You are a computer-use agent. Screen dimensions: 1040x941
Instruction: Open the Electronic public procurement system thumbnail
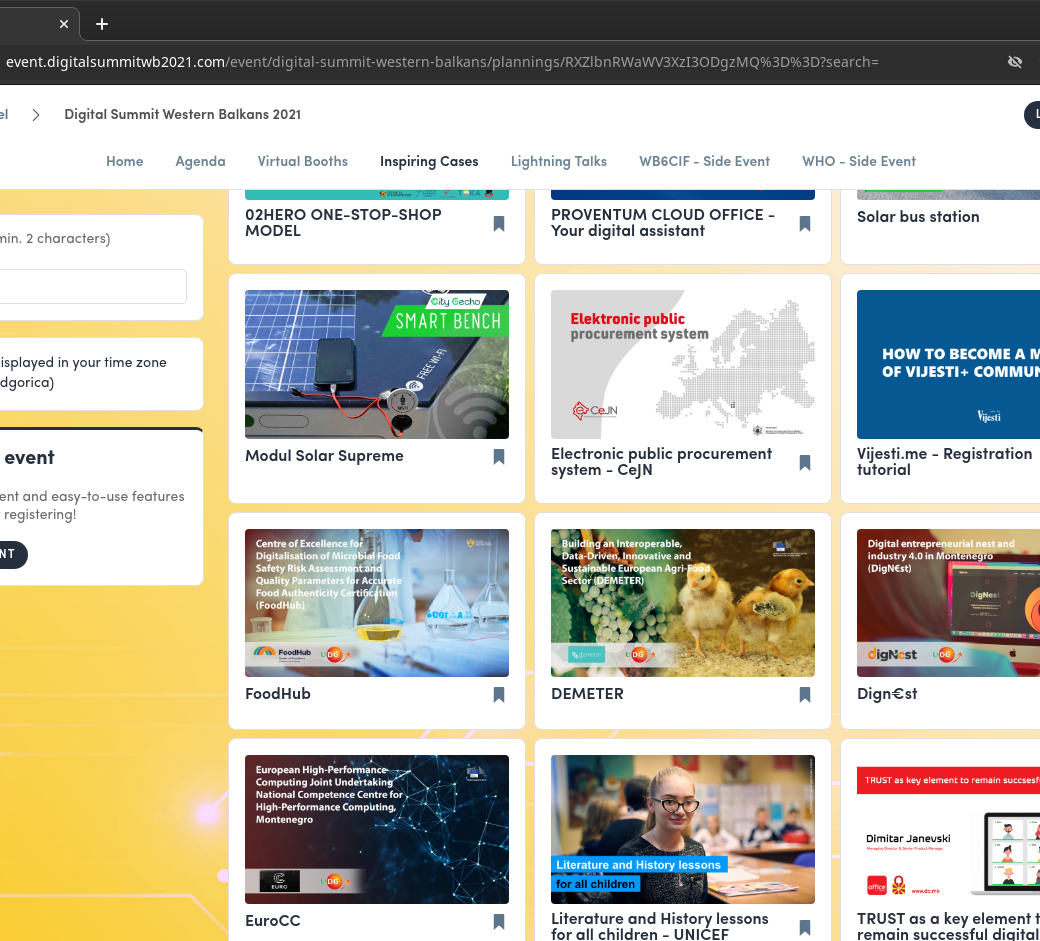(x=682, y=364)
